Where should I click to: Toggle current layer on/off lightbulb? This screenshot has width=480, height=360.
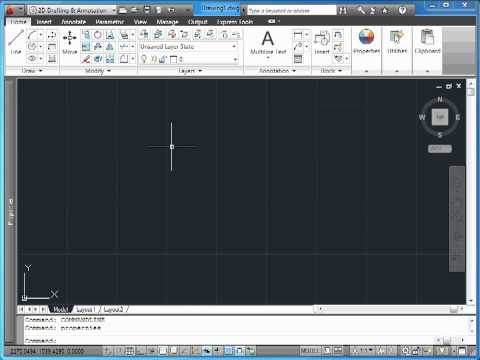pos(144,59)
